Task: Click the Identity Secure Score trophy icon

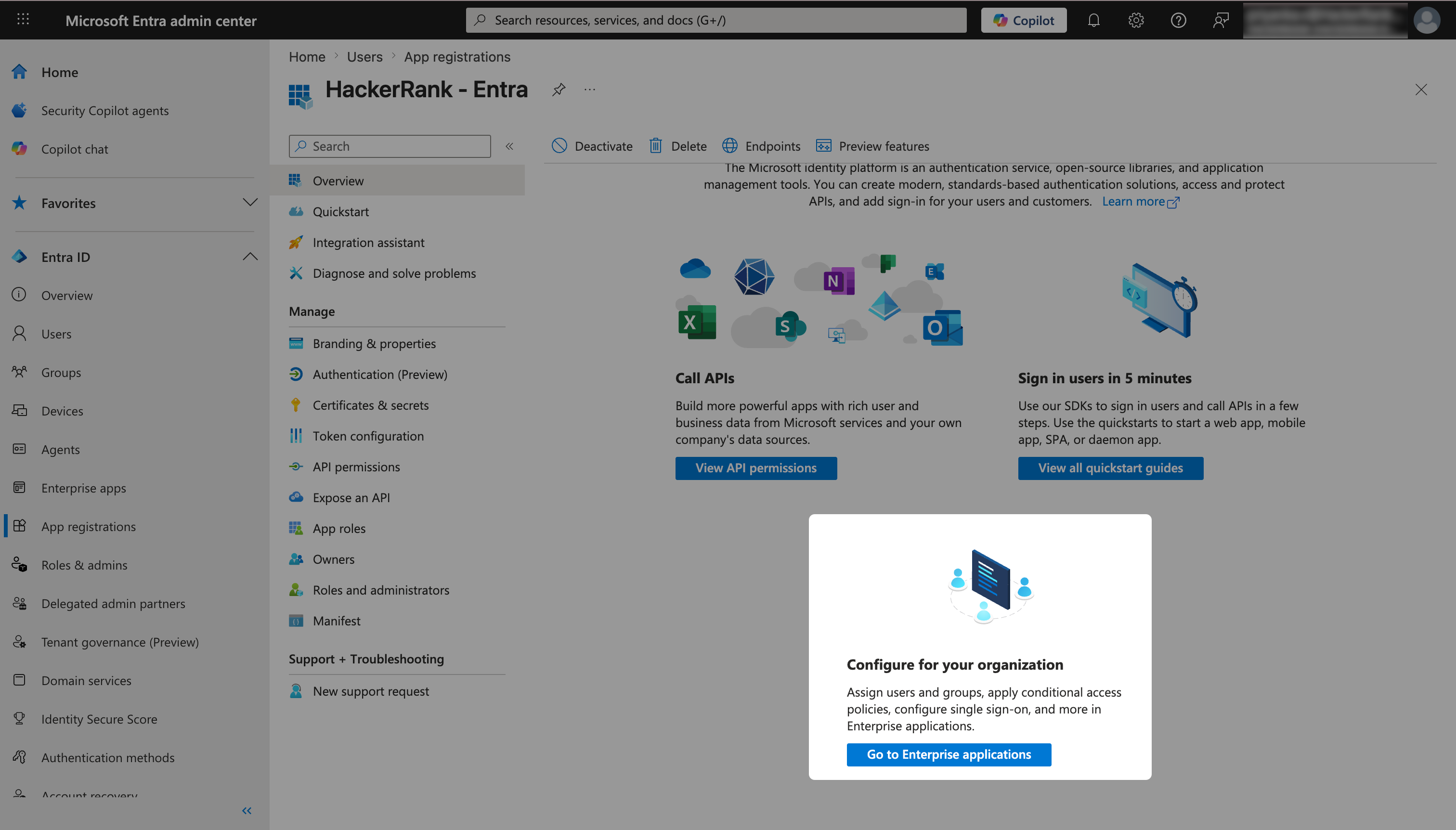Action: pyautogui.click(x=19, y=718)
